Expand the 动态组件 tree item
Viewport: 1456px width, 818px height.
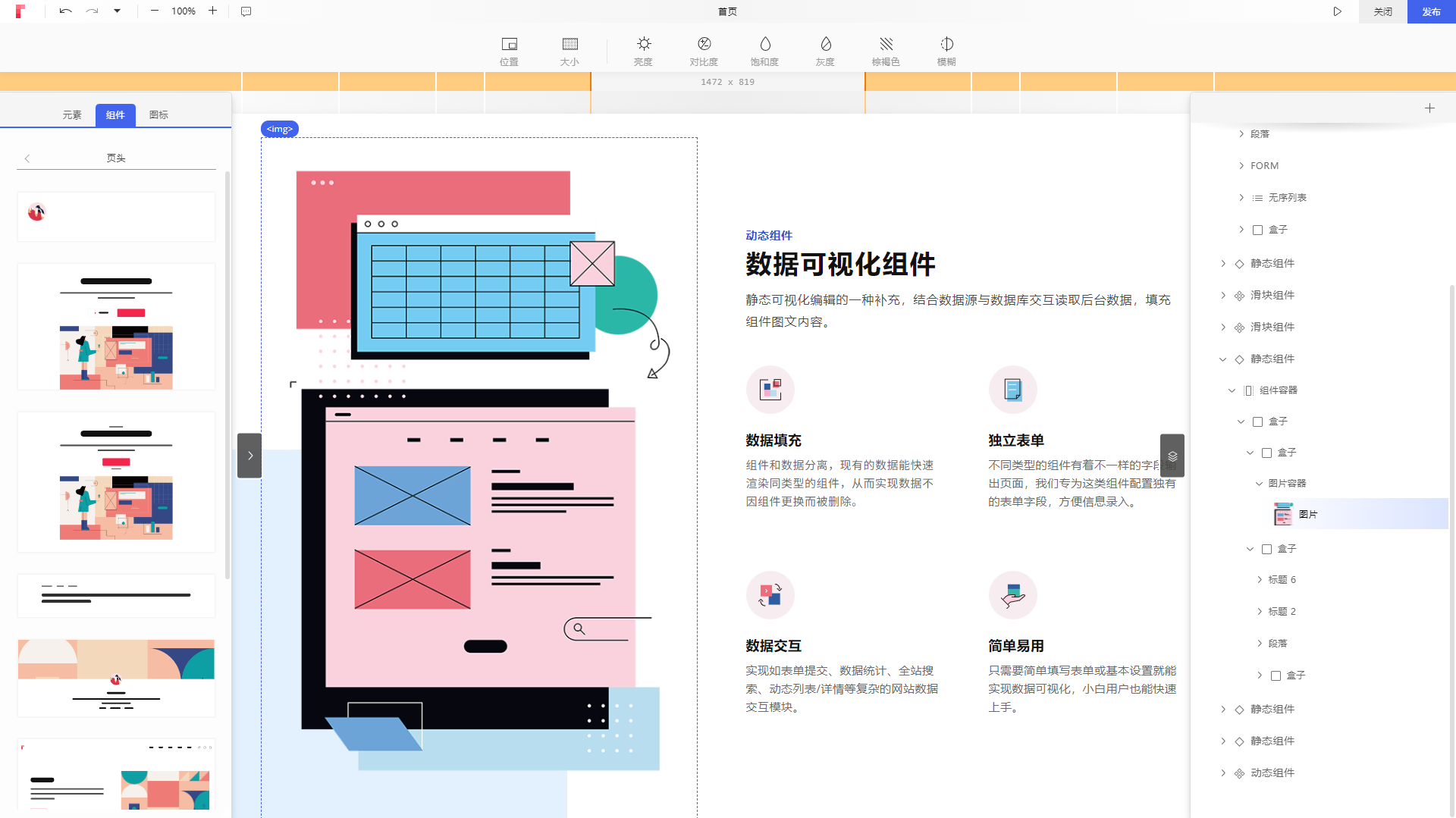coord(1223,773)
